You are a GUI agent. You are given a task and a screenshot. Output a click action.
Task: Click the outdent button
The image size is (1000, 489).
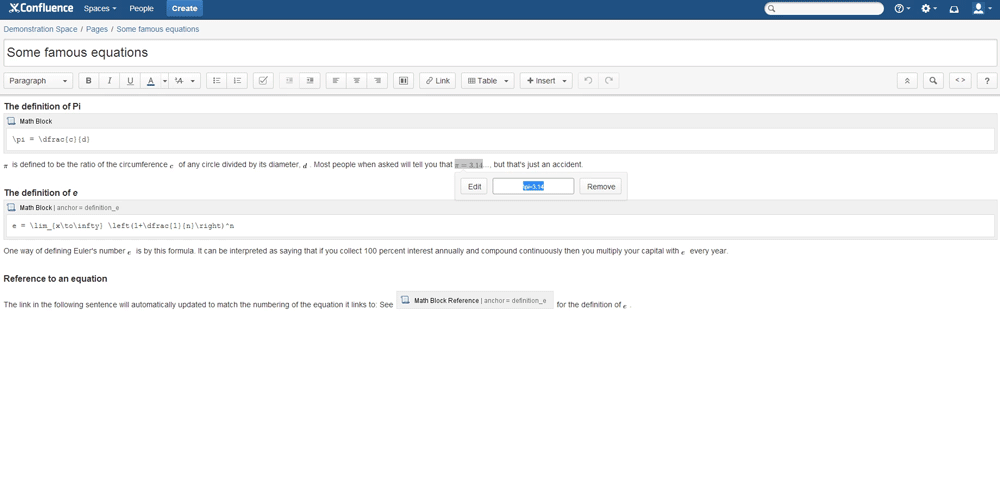pyautogui.click(x=290, y=81)
